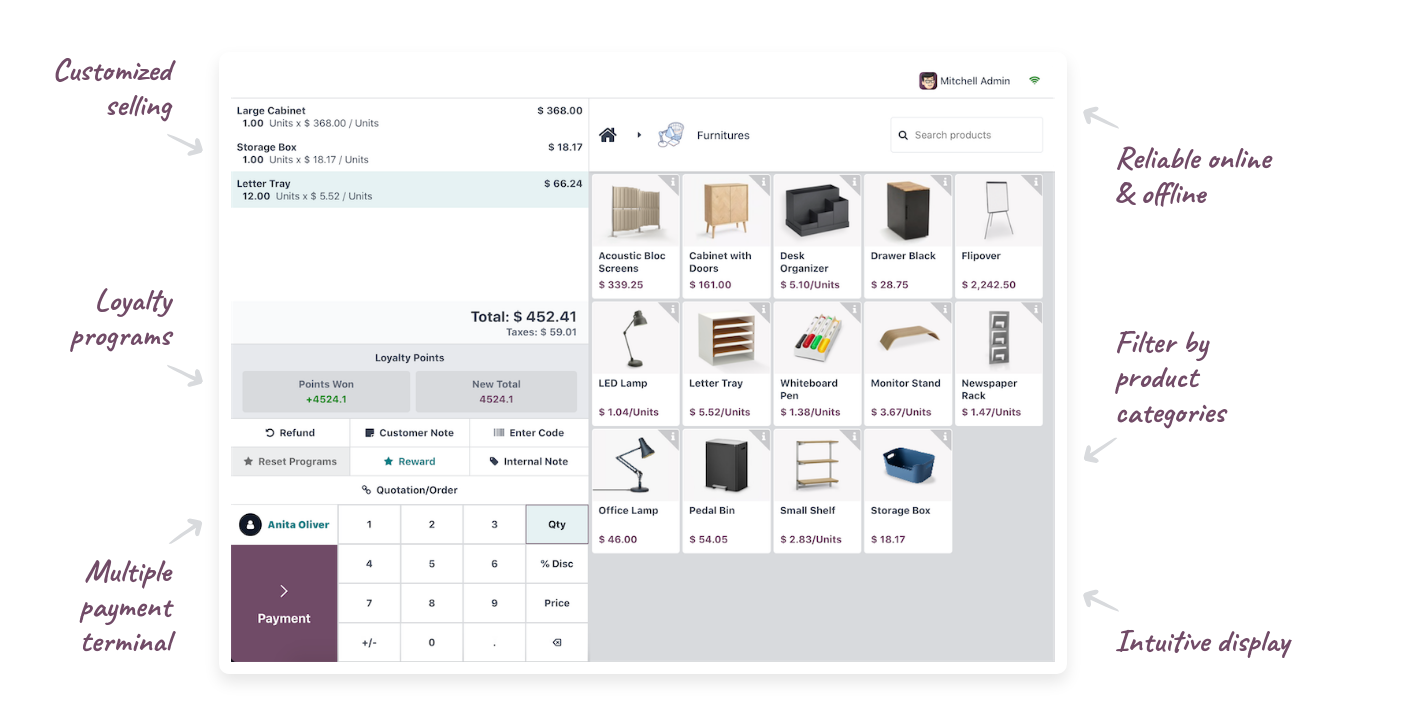1408x704 pixels.
Task: Click inside the Search products field
Action: click(x=965, y=134)
